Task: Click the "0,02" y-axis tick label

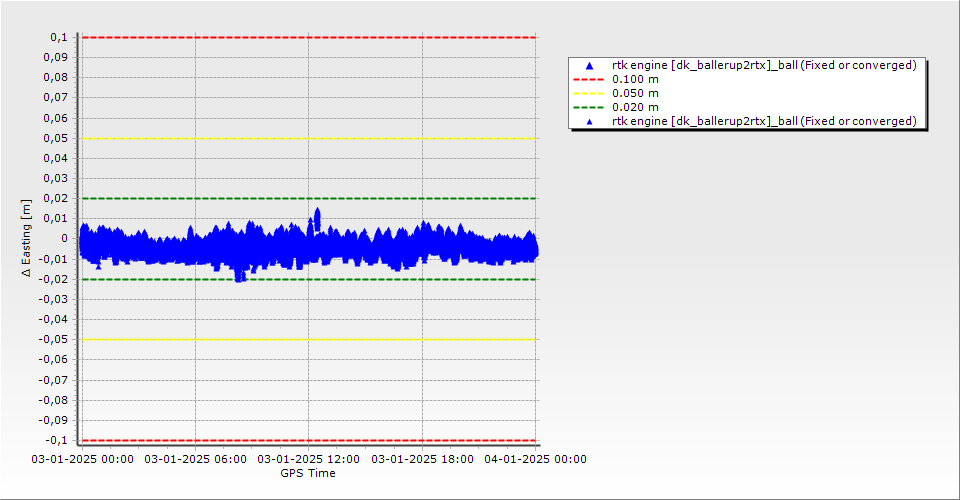Action: pos(56,198)
